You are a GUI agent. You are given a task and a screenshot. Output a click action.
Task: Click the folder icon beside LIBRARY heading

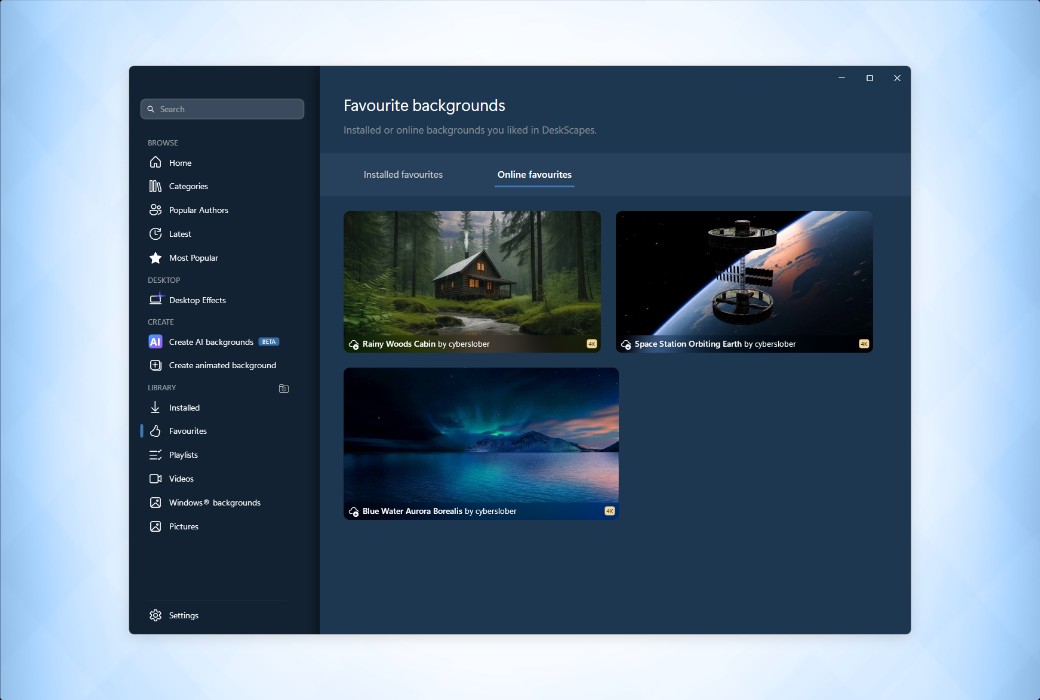pos(284,388)
